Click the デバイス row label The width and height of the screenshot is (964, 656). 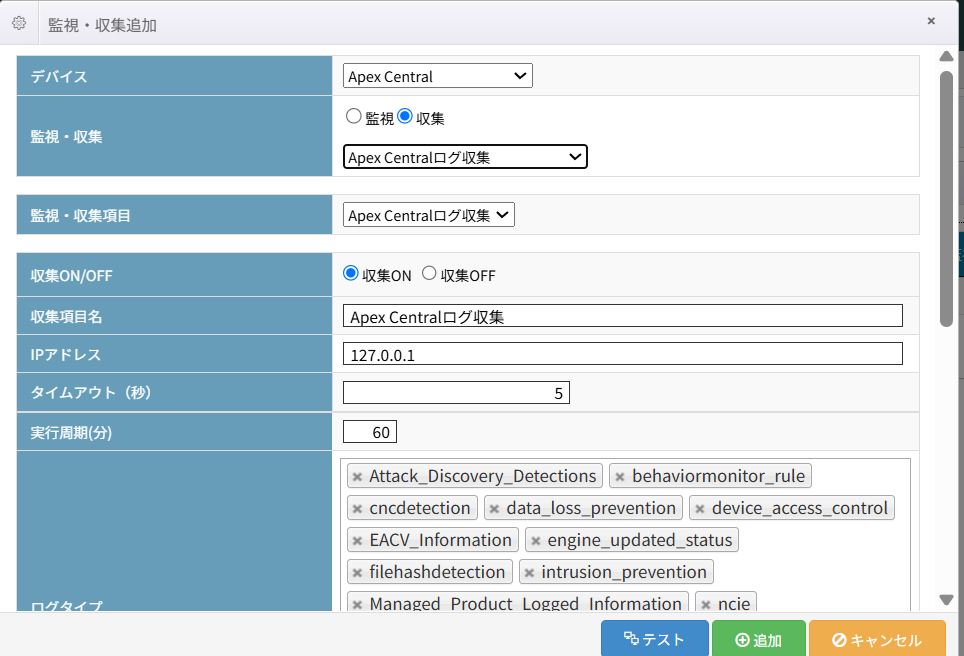tap(59, 76)
